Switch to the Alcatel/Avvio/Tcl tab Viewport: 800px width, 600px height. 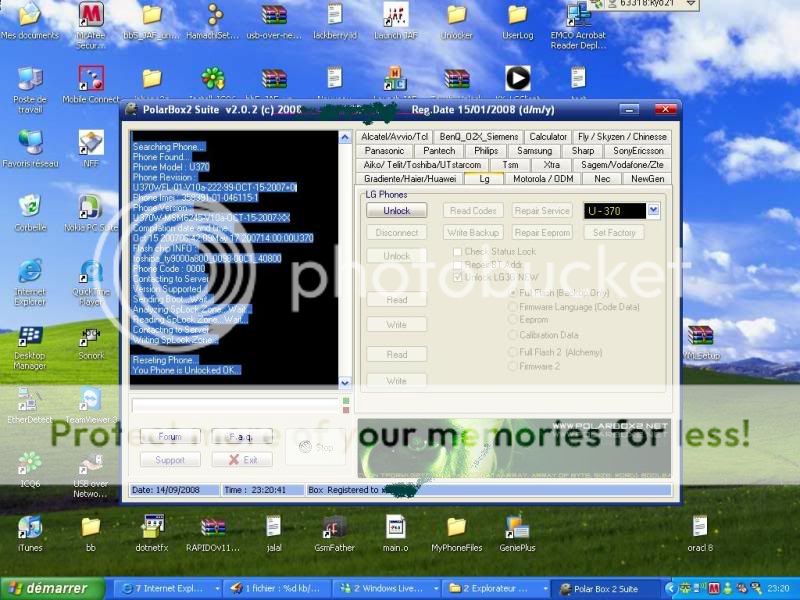394,137
